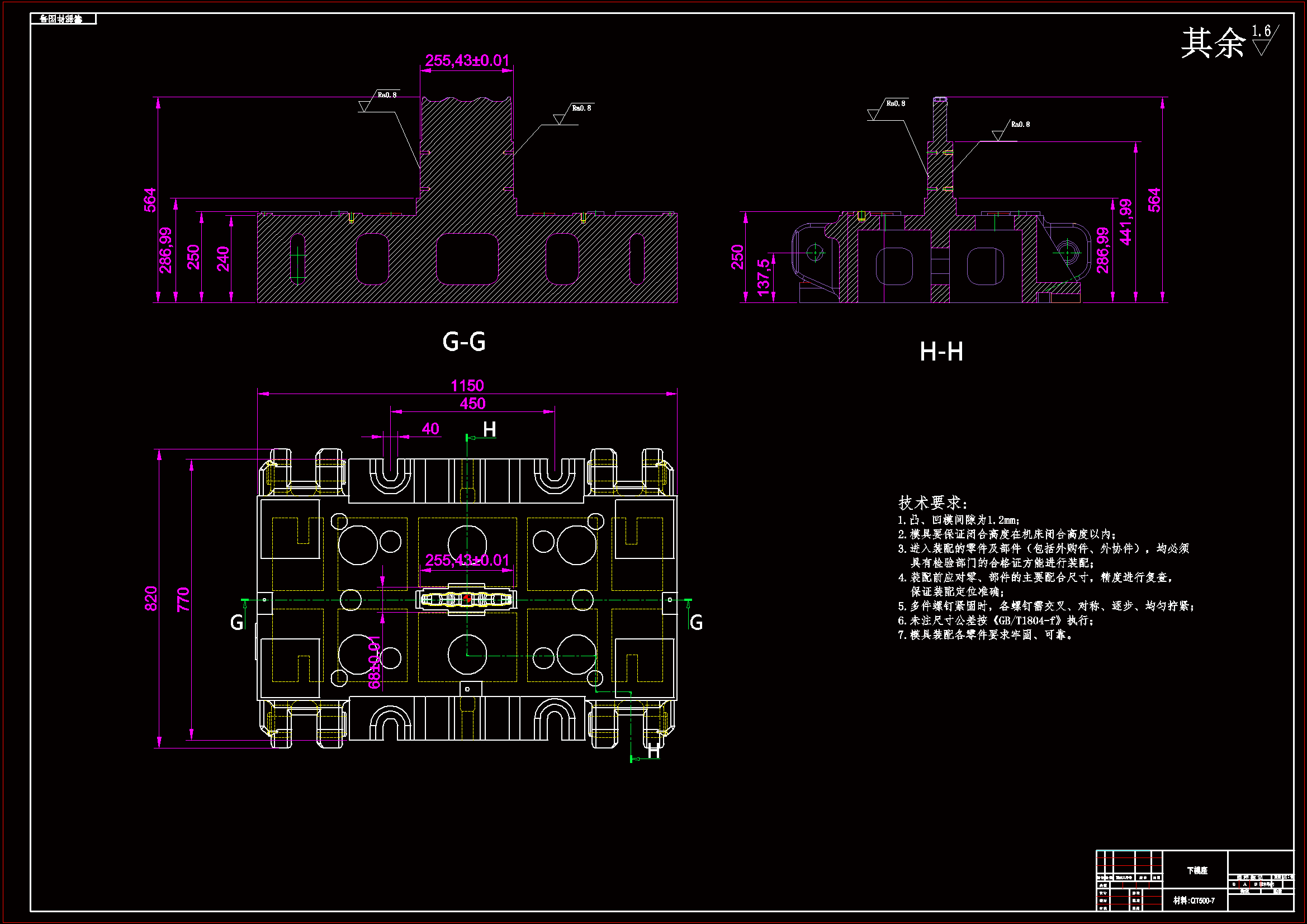Click the top-left drawing number box
The image size is (1307, 924).
[63, 20]
